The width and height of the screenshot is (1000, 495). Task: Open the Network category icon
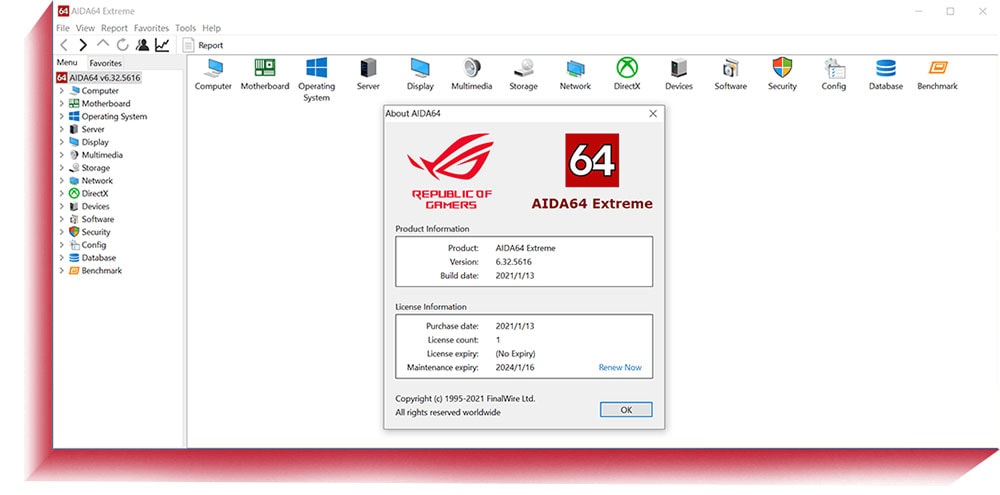(575, 68)
